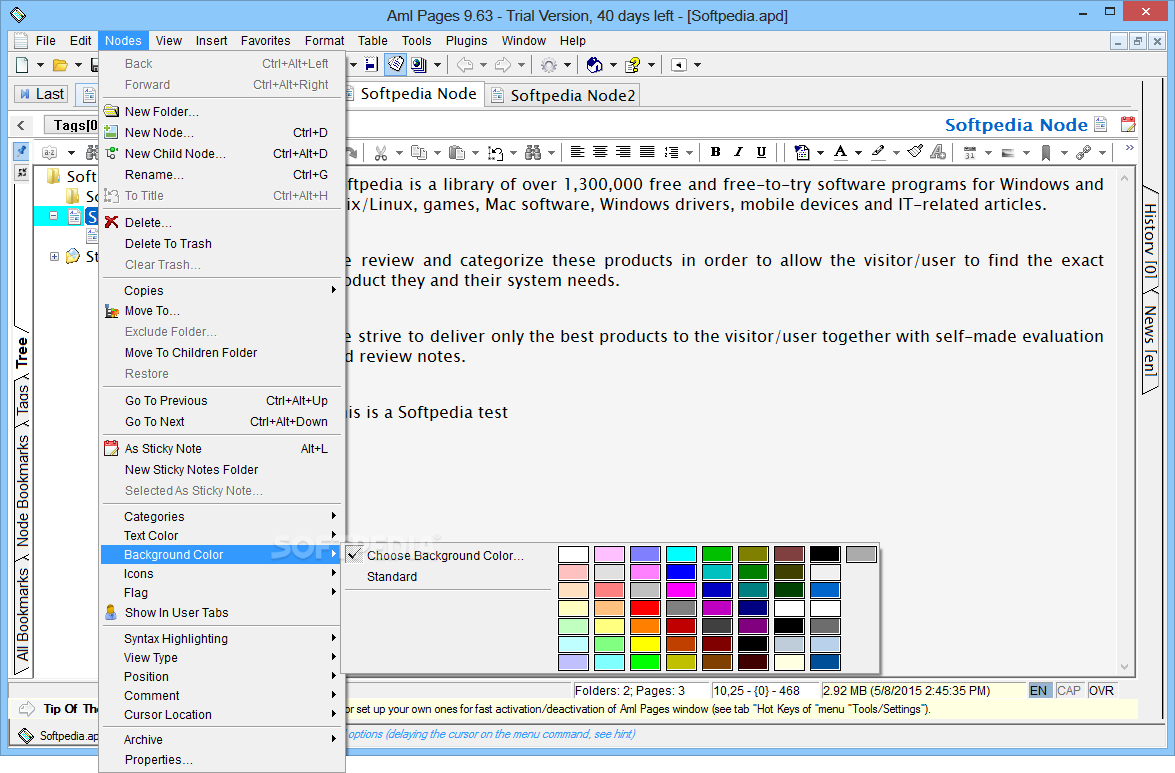Toggle the pin panel button
The width and height of the screenshot is (1175, 773).
click(x=22, y=151)
